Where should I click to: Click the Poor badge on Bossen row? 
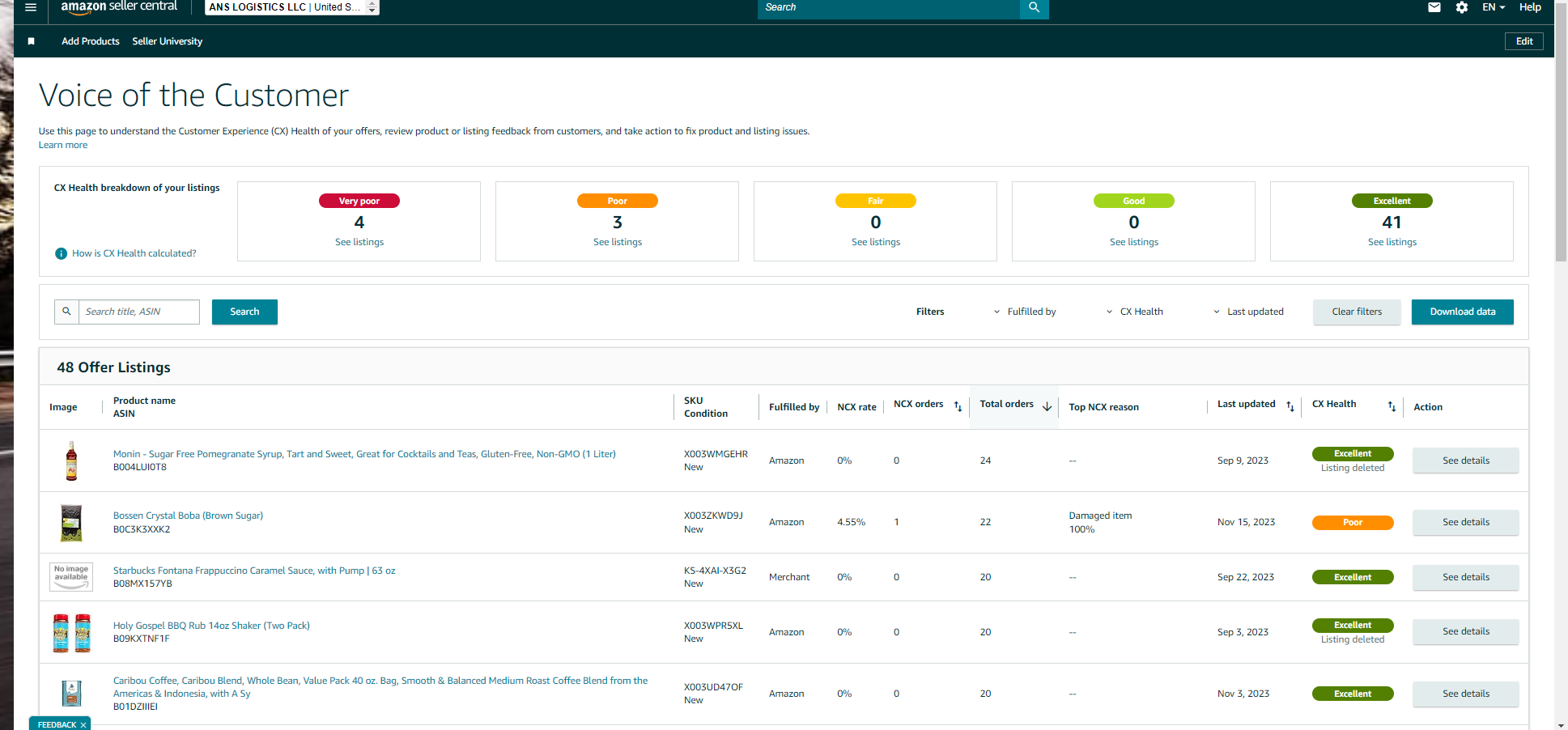1353,522
